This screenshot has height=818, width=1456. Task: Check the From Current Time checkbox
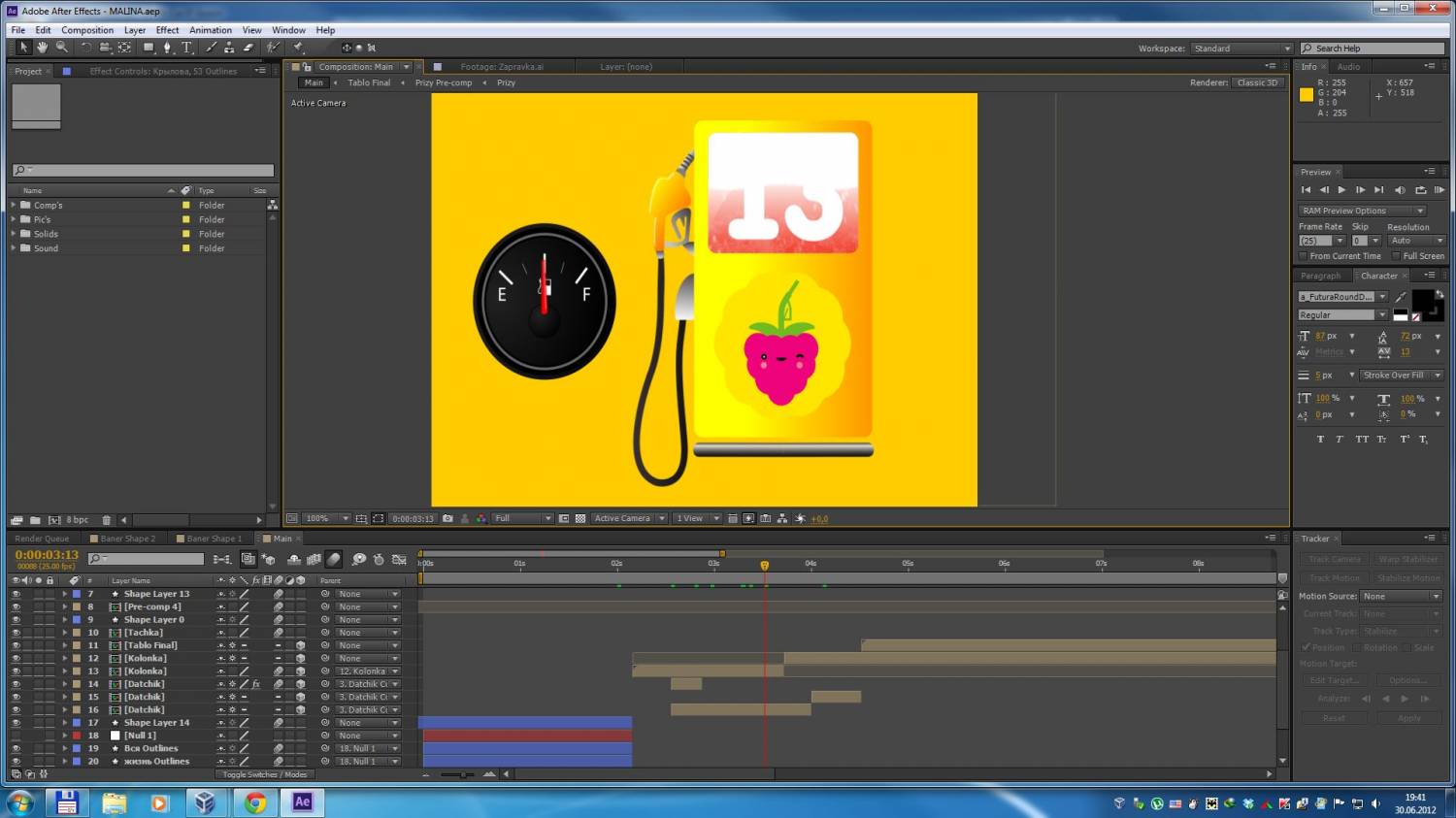(1303, 256)
